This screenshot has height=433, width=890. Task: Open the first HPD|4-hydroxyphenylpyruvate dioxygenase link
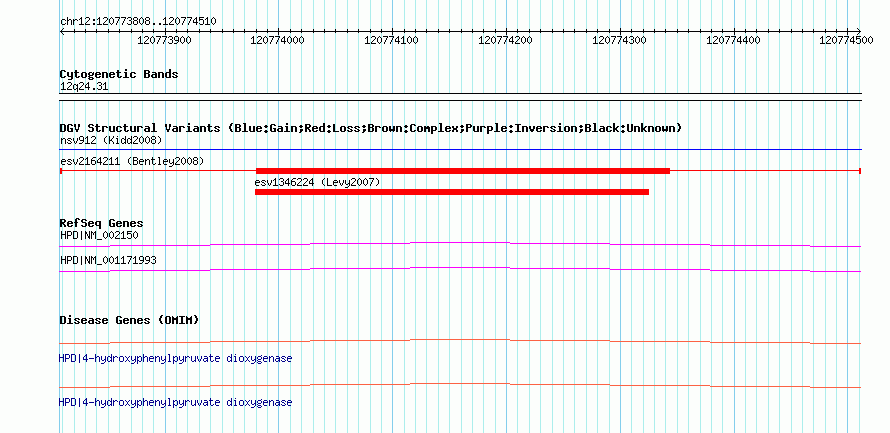tap(175, 359)
